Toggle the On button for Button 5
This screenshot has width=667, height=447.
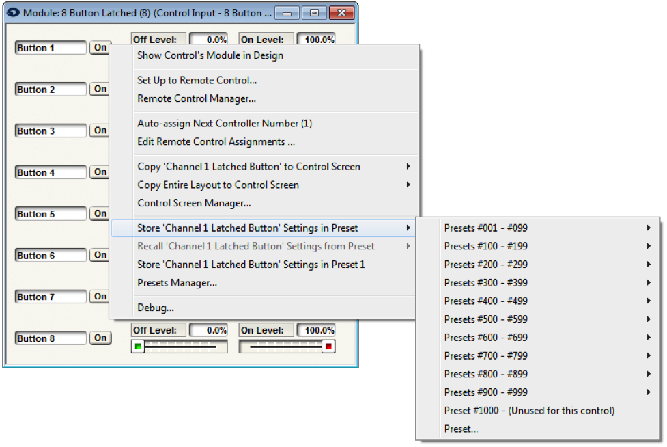click(x=100, y=213)
